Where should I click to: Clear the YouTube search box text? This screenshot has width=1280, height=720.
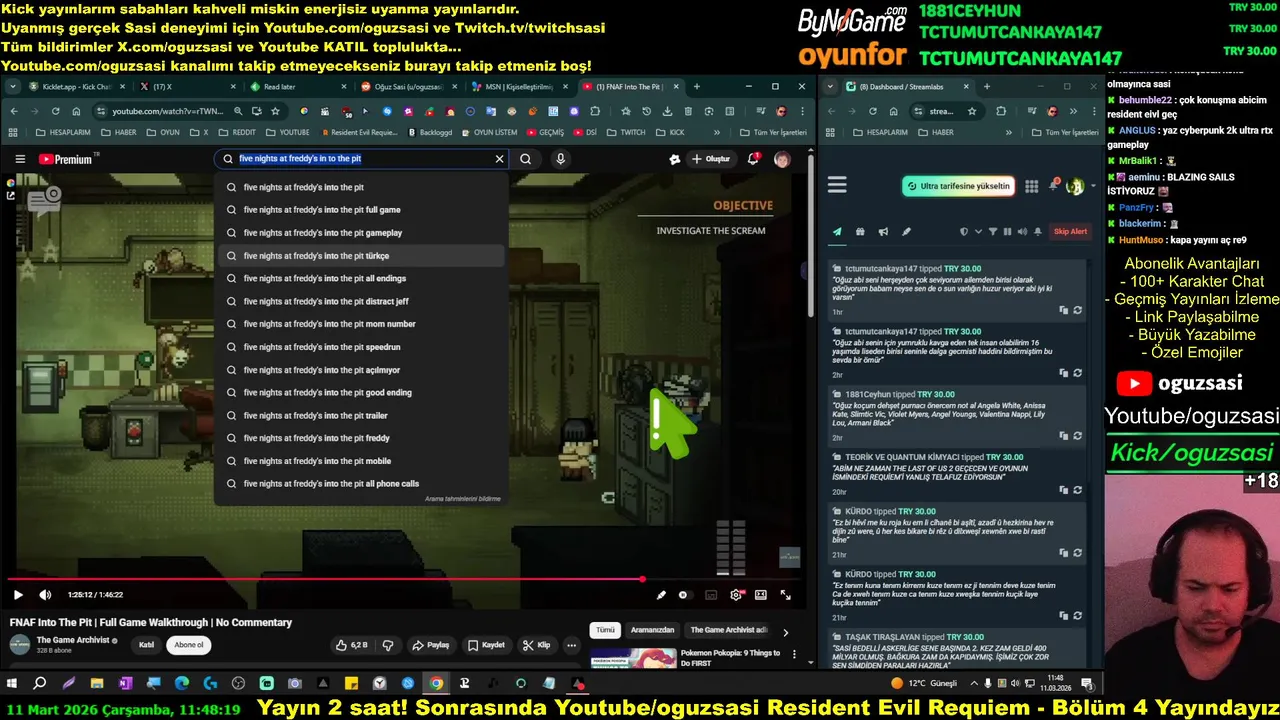(499, 159)
